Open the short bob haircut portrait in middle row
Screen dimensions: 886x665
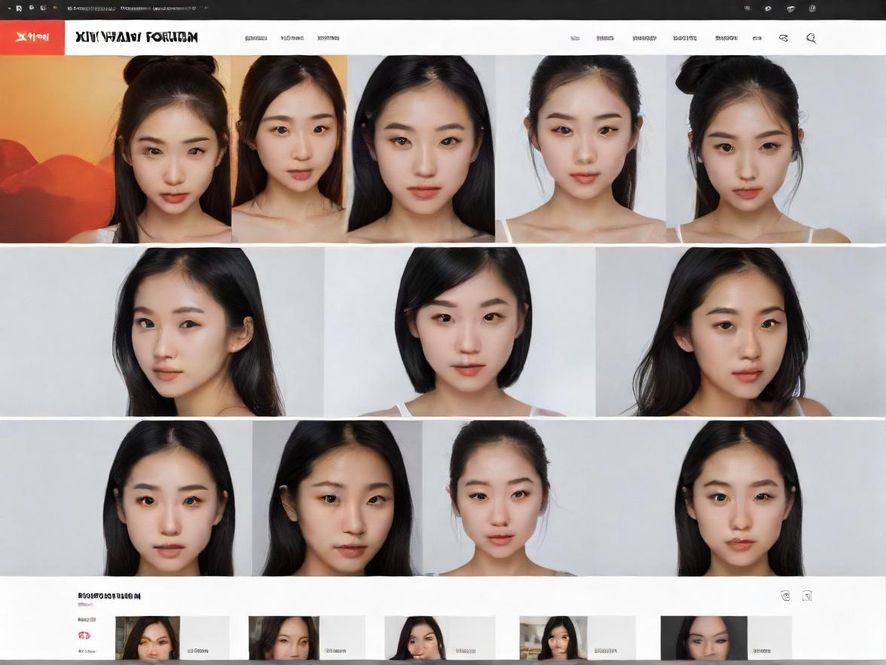pos(460,332)
